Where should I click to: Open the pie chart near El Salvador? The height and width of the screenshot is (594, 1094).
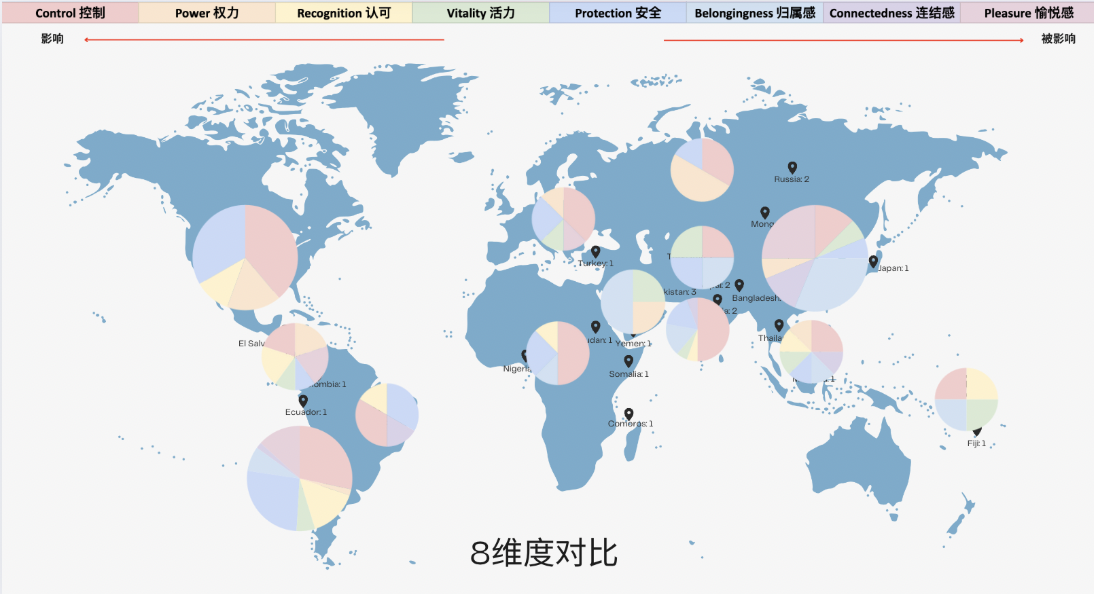click(x=294, y=356)
